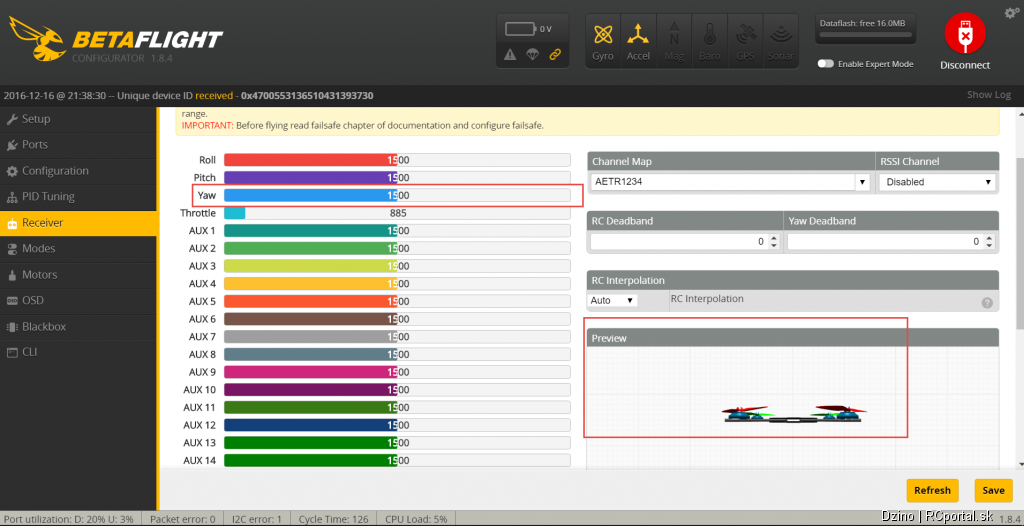Image resolution: width=1024 pixels, height=526 pixels.
Task: Click the 'I2C error: 1' status text
Action: coord(257,519)
